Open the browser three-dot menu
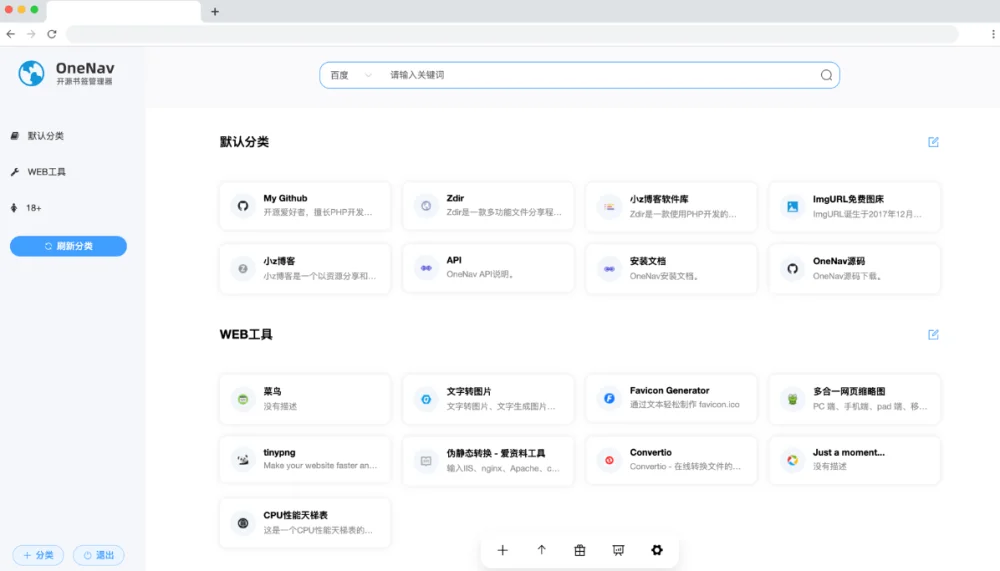The width and height of the screenshot is (1000, 571). [x=992, y=34]
